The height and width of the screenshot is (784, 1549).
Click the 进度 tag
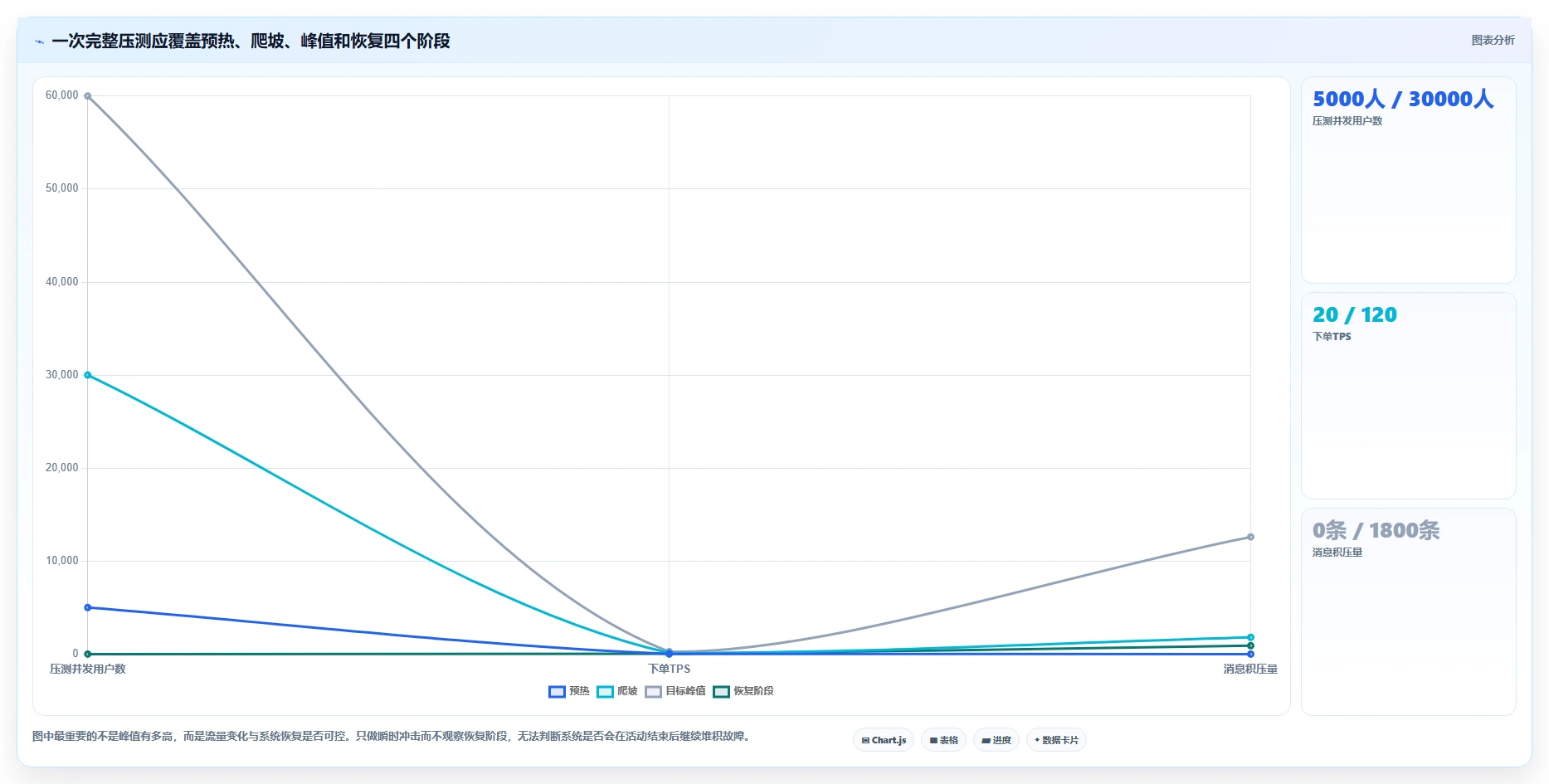pos(996,740)
